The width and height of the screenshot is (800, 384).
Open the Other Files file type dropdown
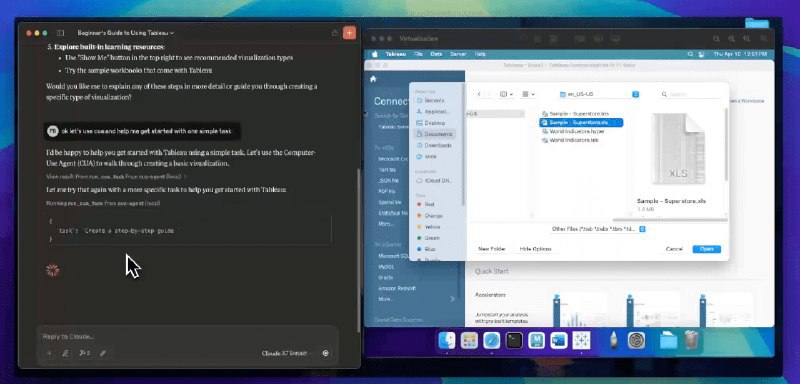point(598,229)
